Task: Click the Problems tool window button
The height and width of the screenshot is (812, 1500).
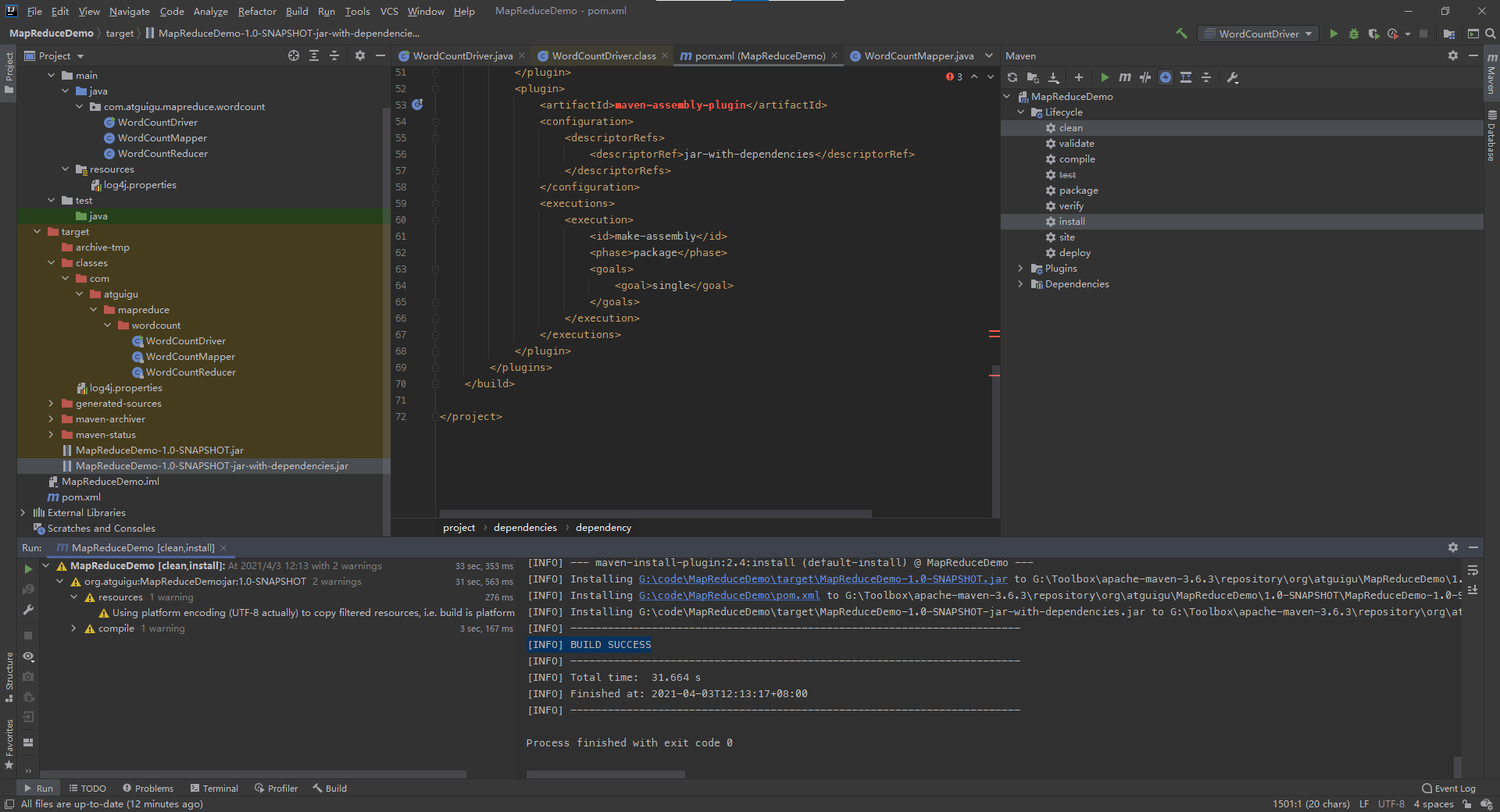Action: pyautogui.click(x=148, y=788)
